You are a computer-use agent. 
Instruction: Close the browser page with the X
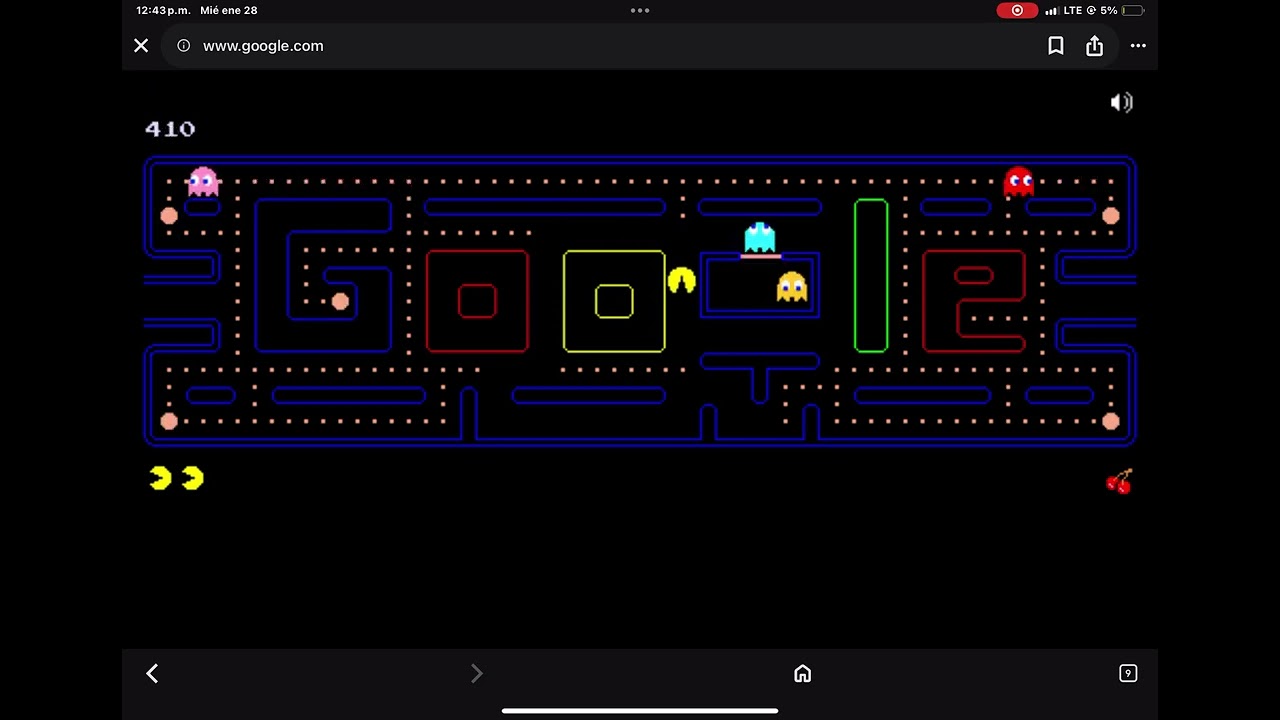[141, 46]
